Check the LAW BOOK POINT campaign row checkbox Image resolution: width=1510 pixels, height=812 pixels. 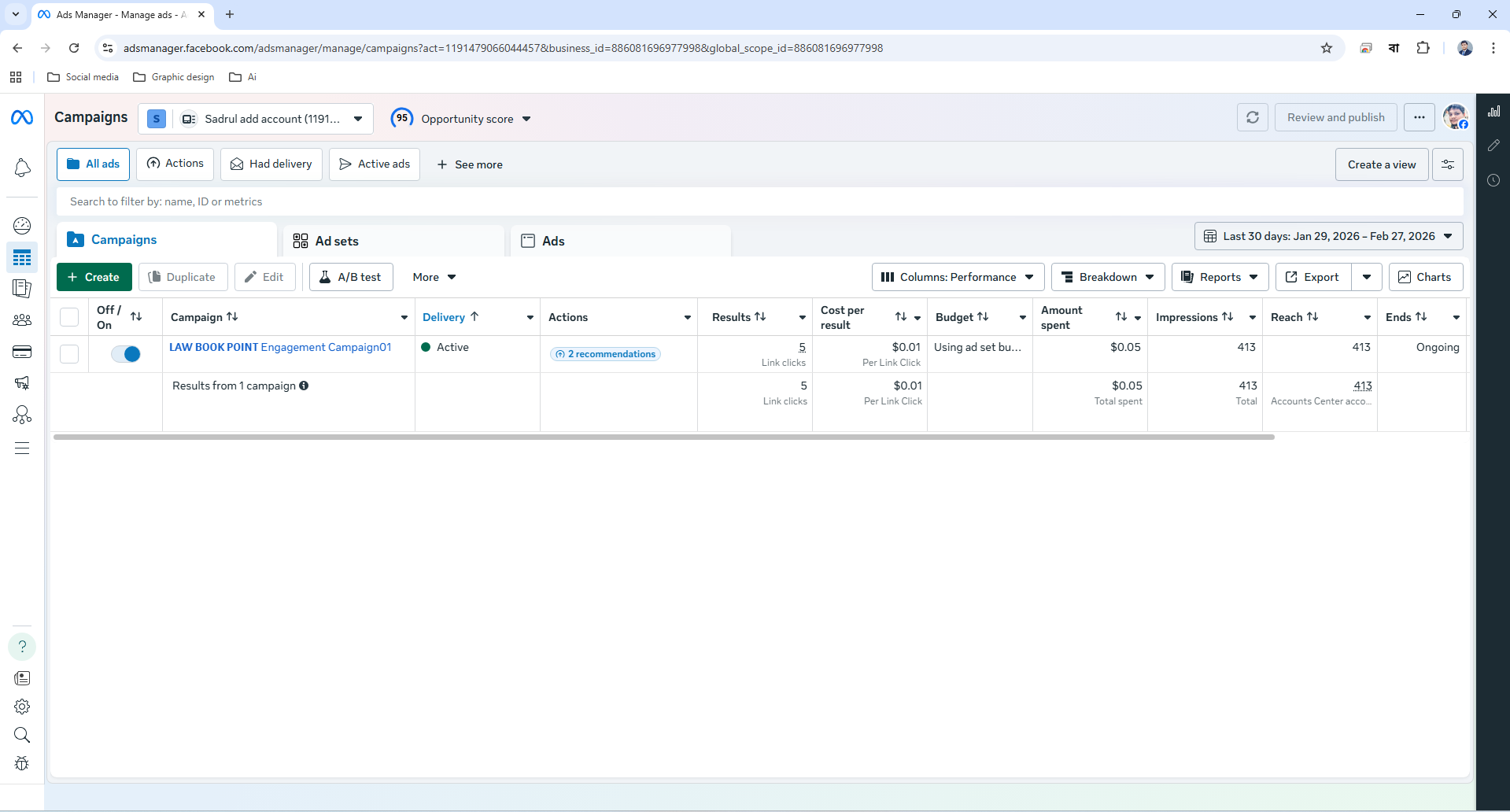69,354
